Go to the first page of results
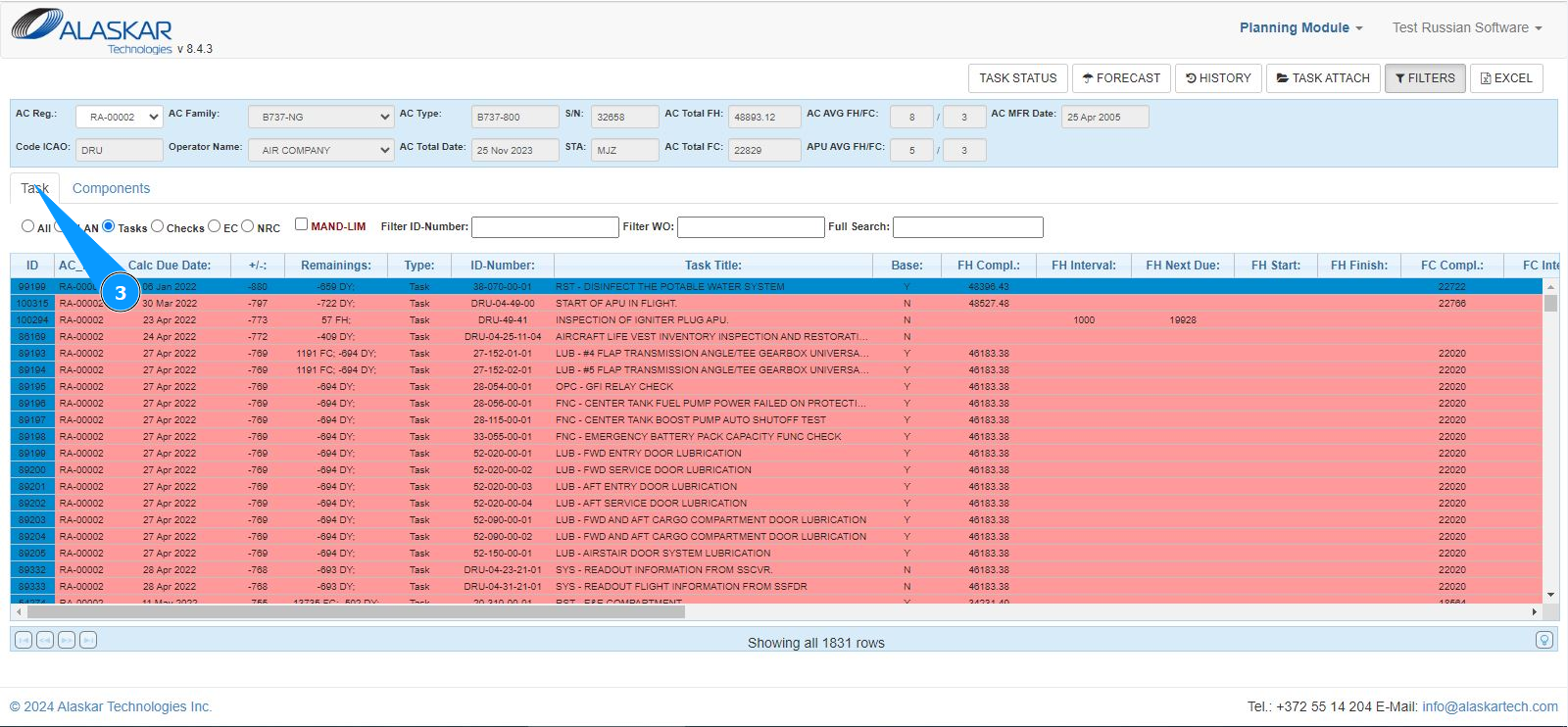The width and height of the screenshot is (1568, 727). pos(24,640)
